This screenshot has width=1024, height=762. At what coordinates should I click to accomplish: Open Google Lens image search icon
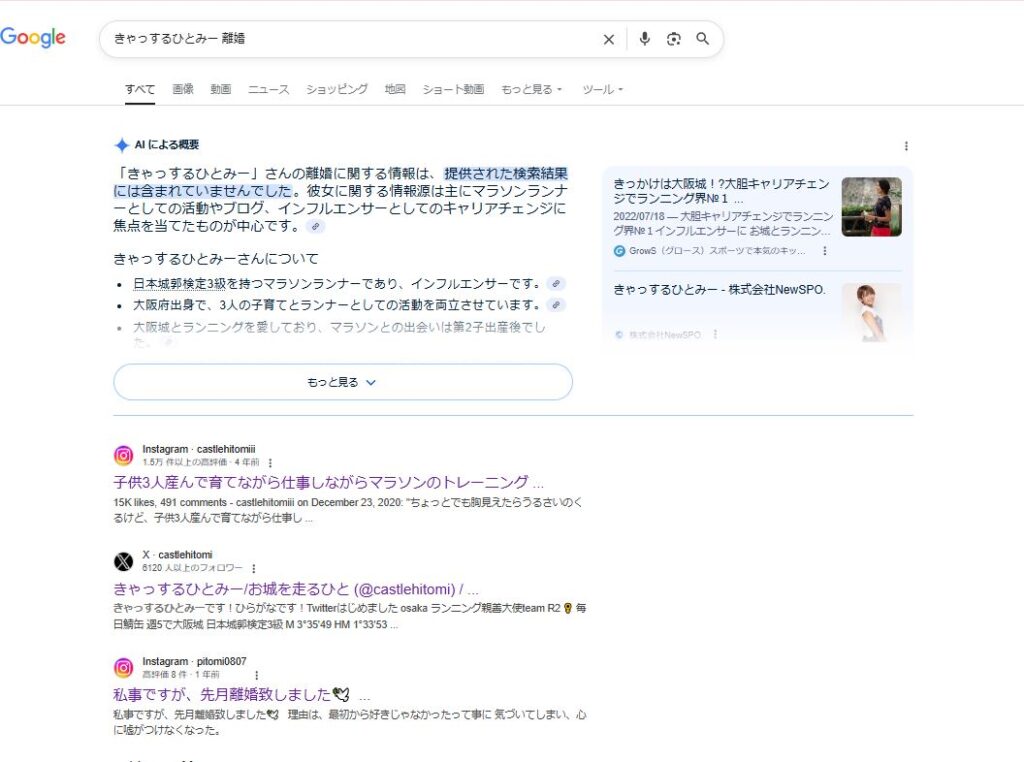click(x=673, y=39)
